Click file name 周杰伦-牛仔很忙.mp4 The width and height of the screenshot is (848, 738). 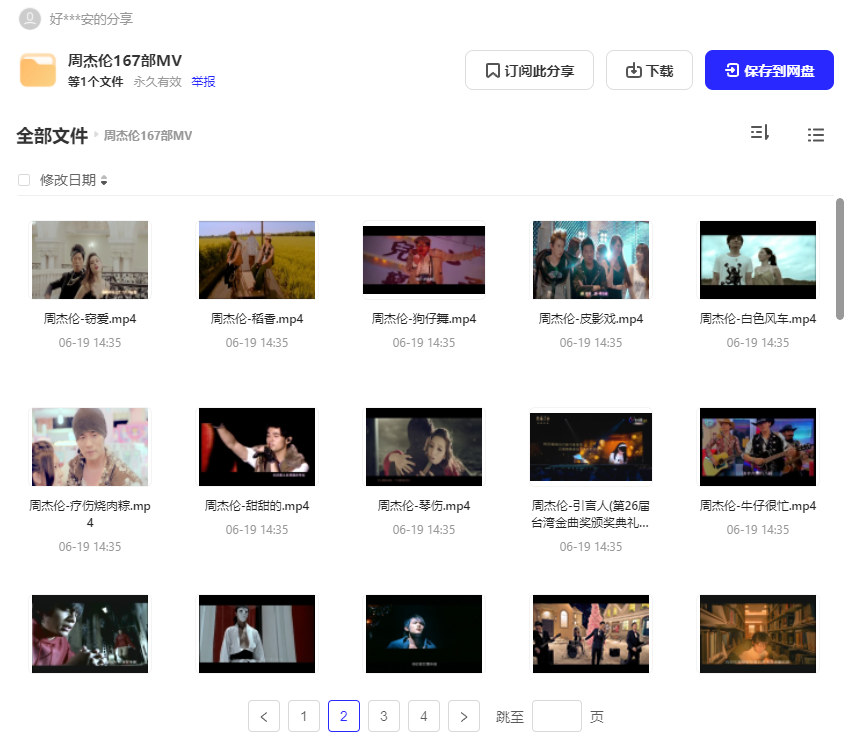[758, 506]
